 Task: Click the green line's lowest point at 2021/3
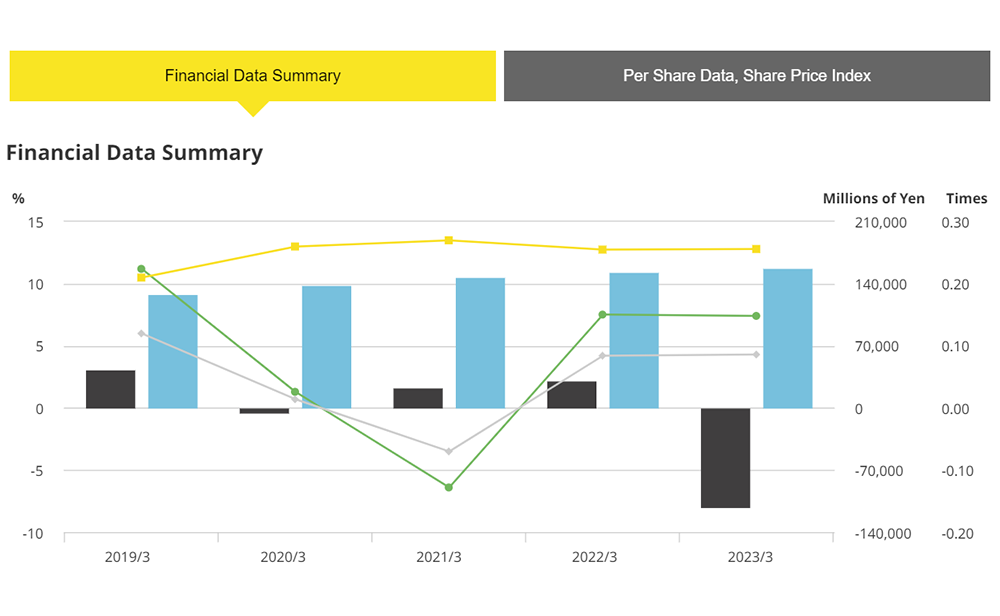click(449, 487)
